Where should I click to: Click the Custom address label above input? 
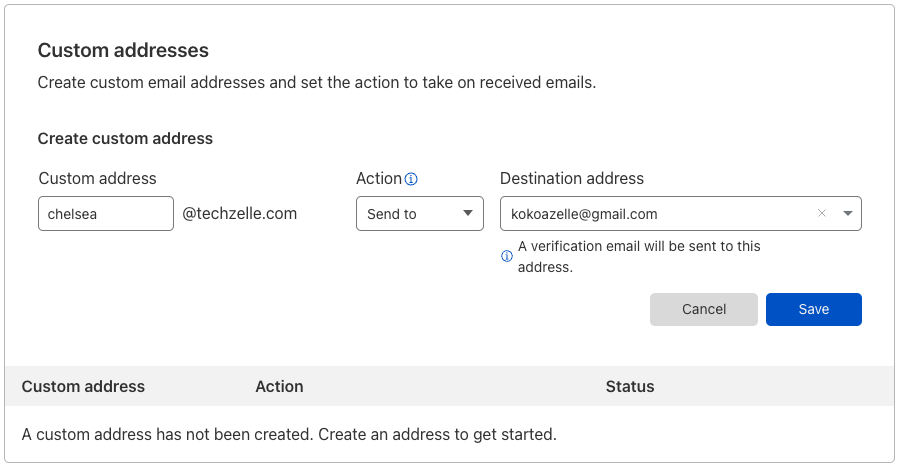(x=98, y=179)
